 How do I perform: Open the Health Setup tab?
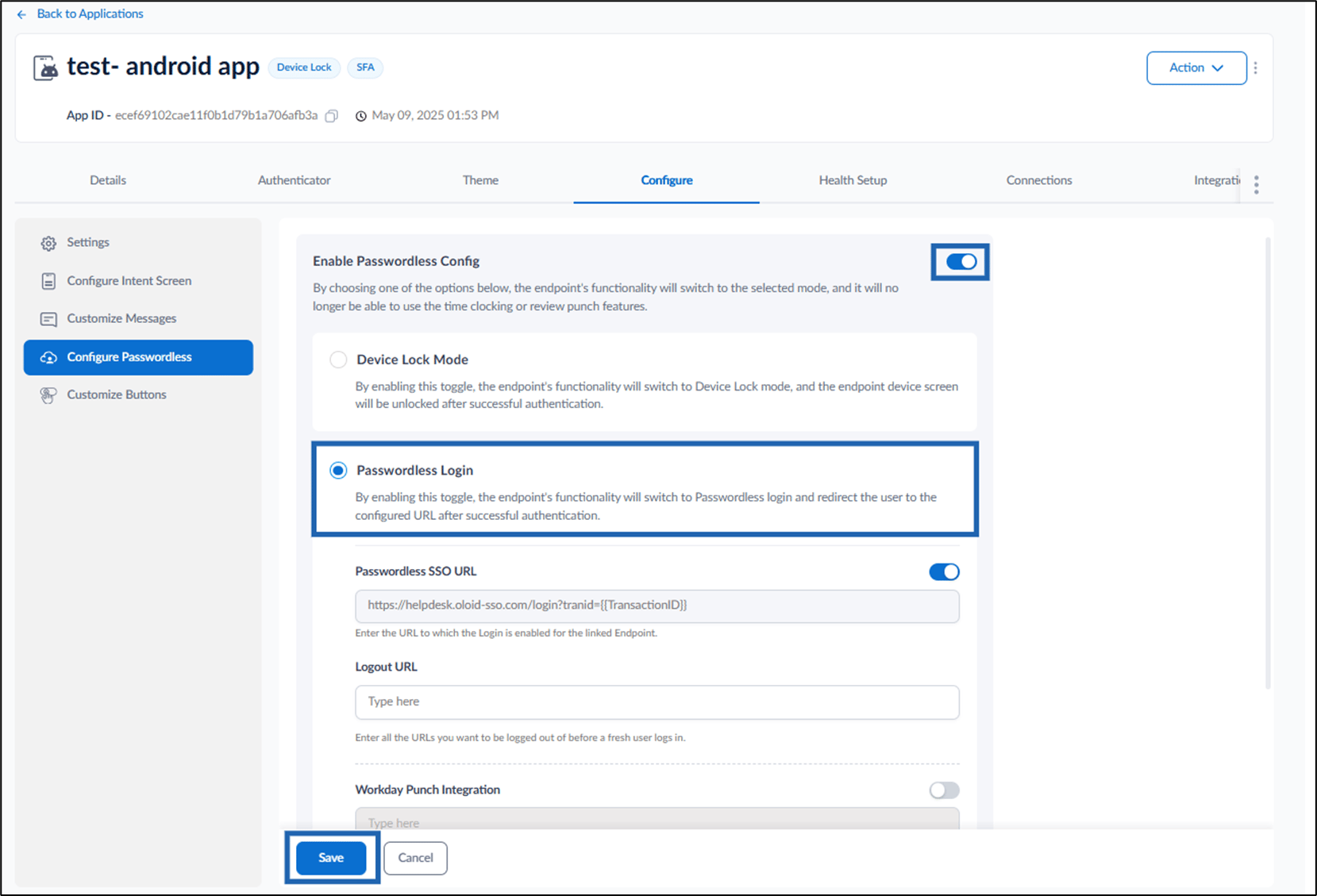coord(853,180)
